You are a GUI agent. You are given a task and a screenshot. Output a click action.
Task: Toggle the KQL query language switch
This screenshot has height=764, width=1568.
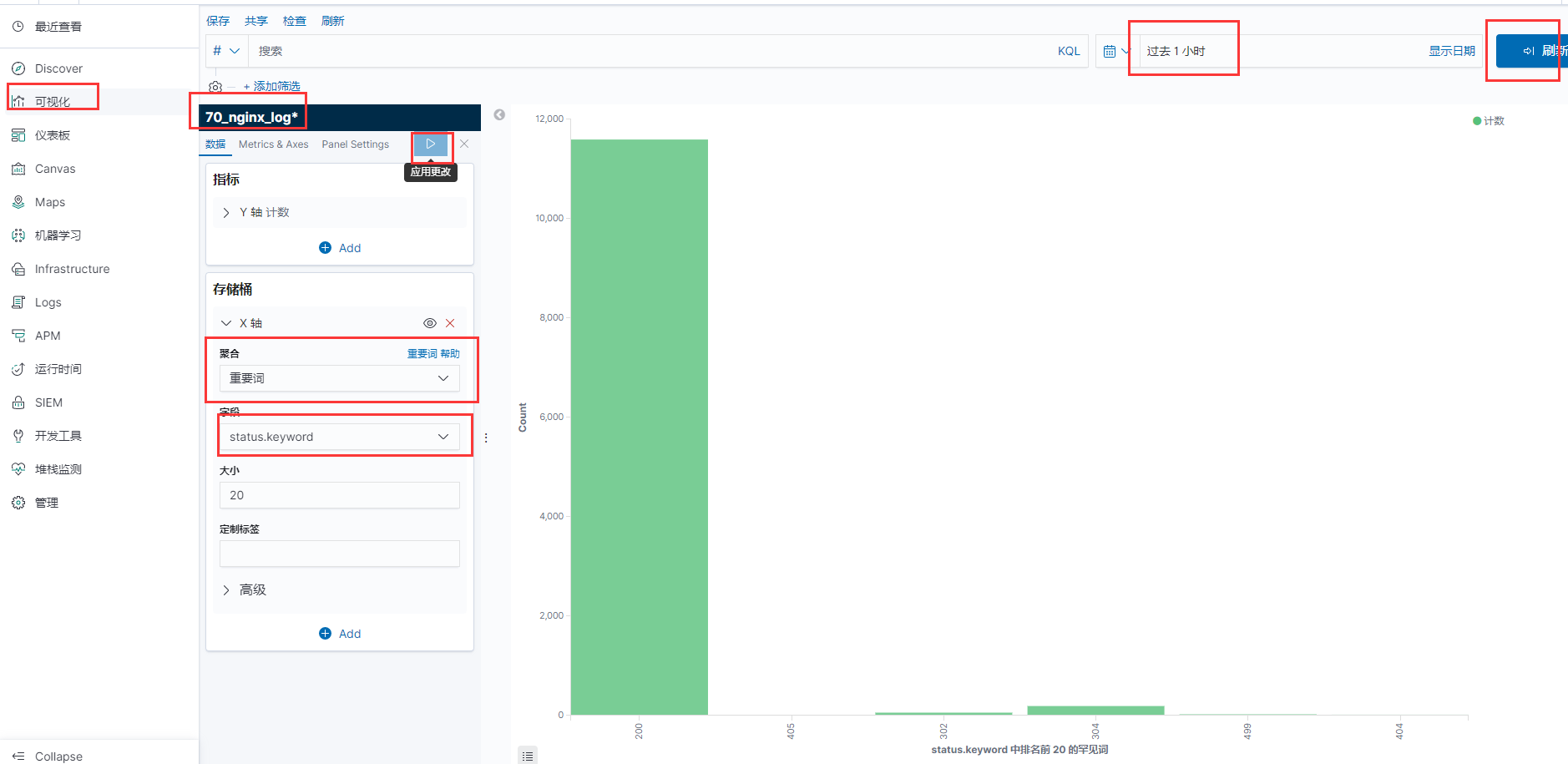tap(1068, 50)
